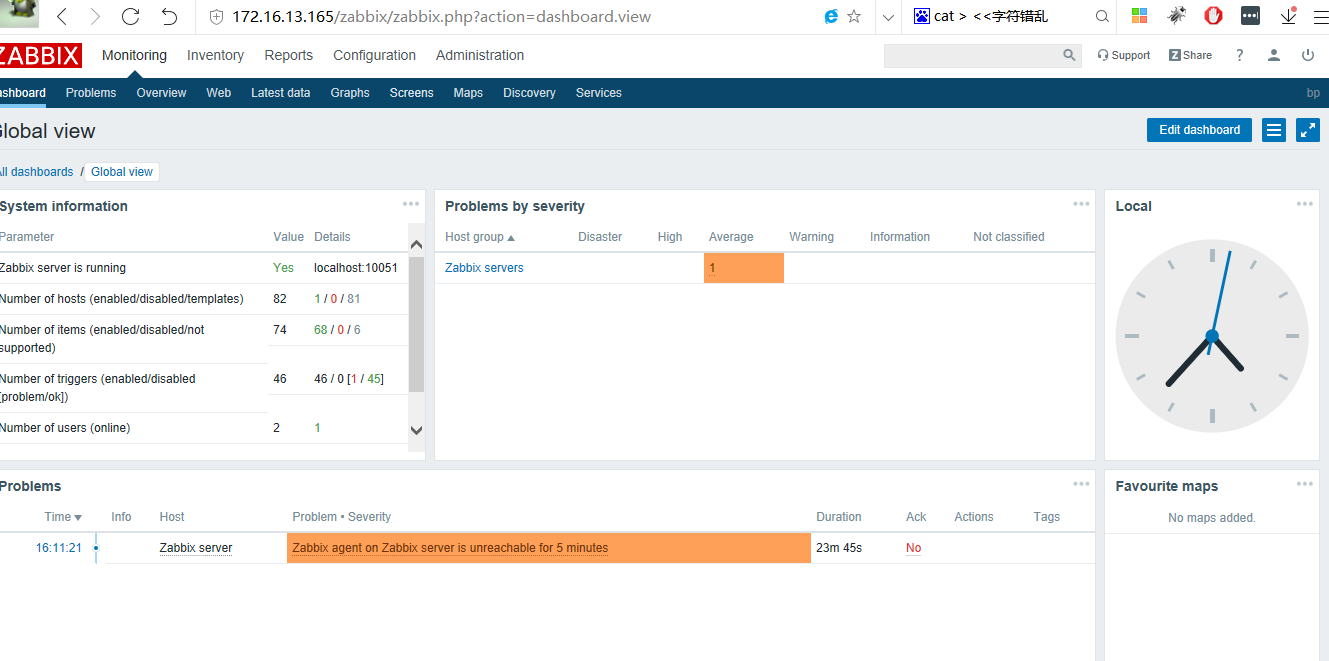This screenshot has height=661, width=1329.
Task: Open the address bar dropdown chevron
Action: click(888, 17)
